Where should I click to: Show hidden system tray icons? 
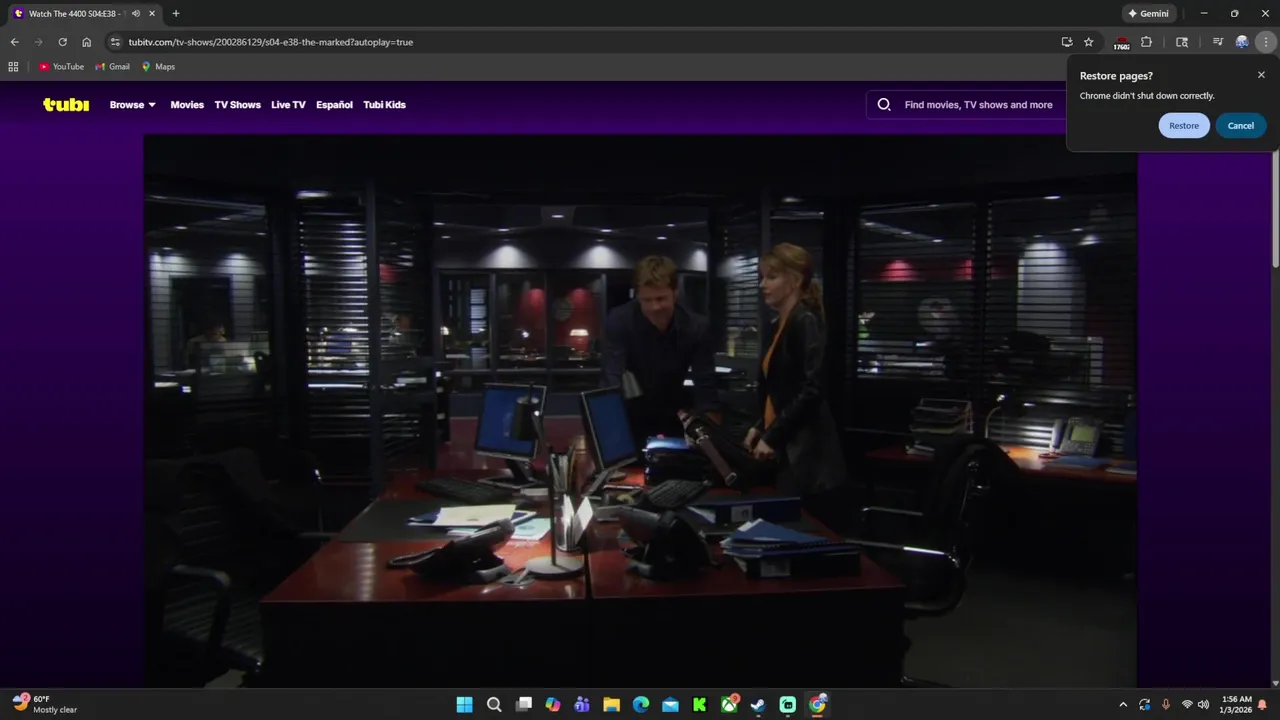(x=1123, y=704)
